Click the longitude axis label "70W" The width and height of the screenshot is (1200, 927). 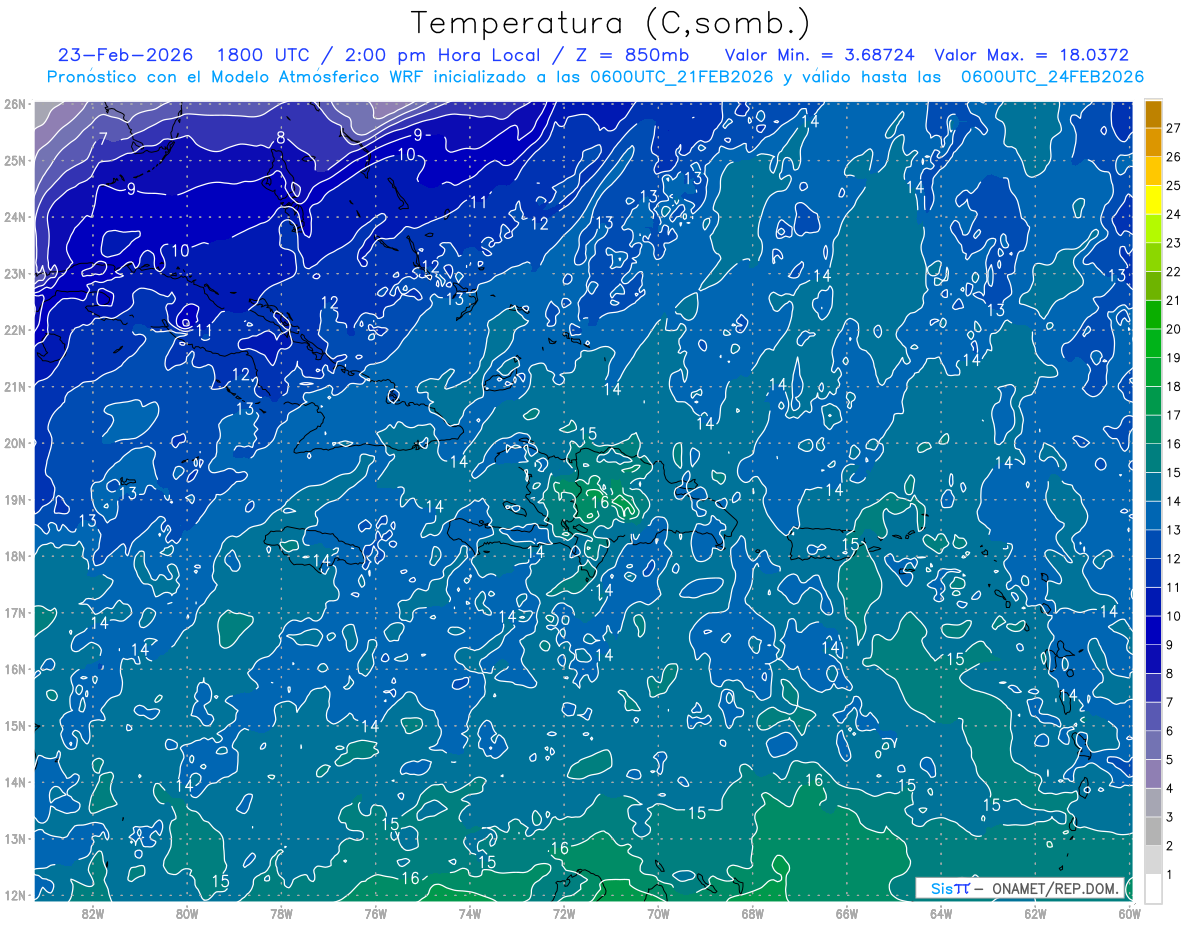658,912
